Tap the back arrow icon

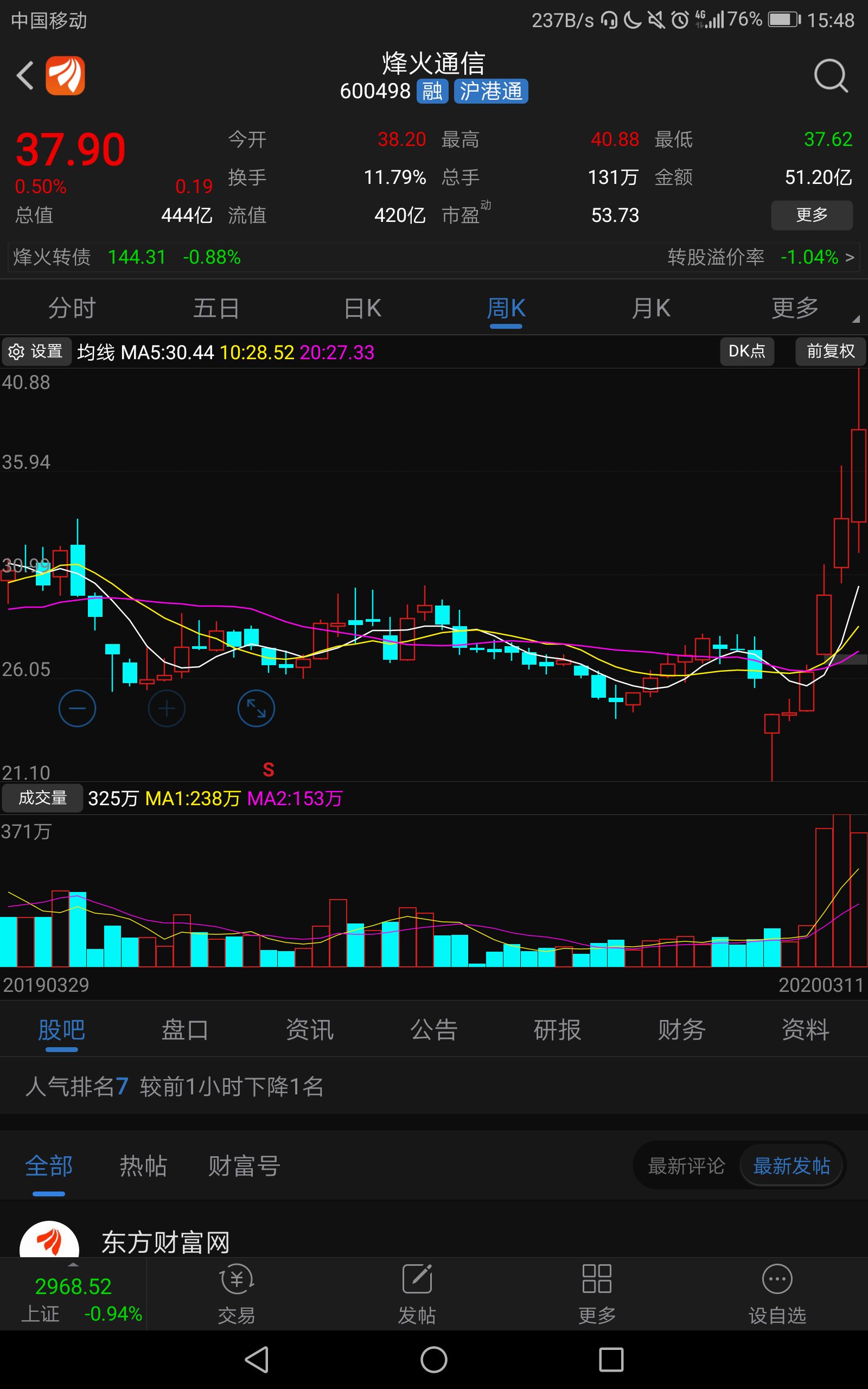[x=25, y=75]
